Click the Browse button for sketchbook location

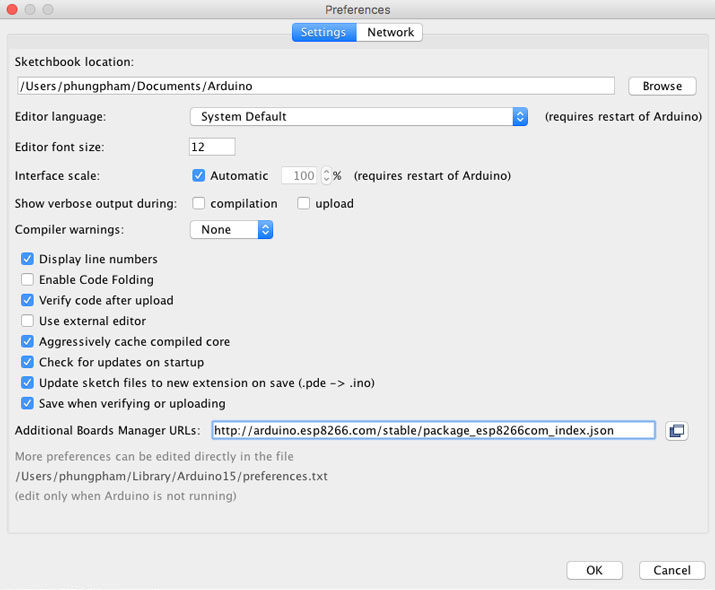662,86
